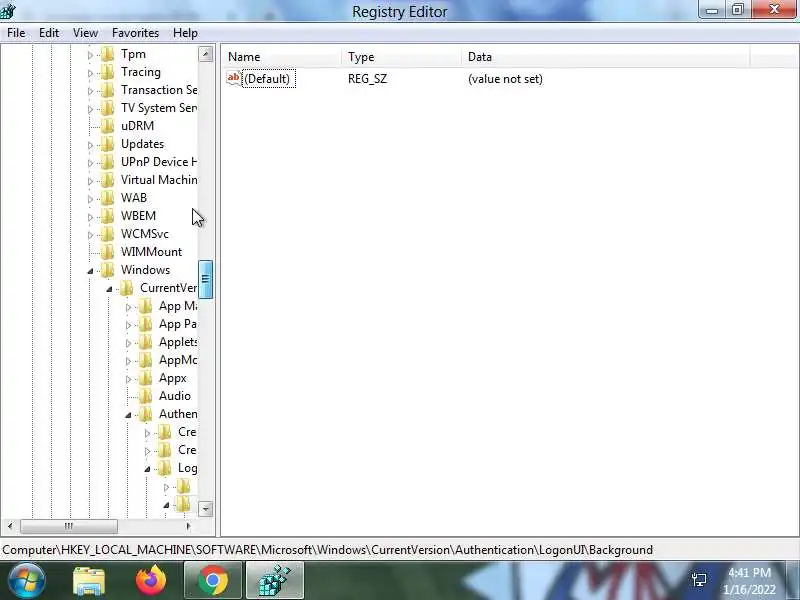Viewport: 800px width, 600px height.
Task: Select the WAB folder icon
Action: (108, 198)
